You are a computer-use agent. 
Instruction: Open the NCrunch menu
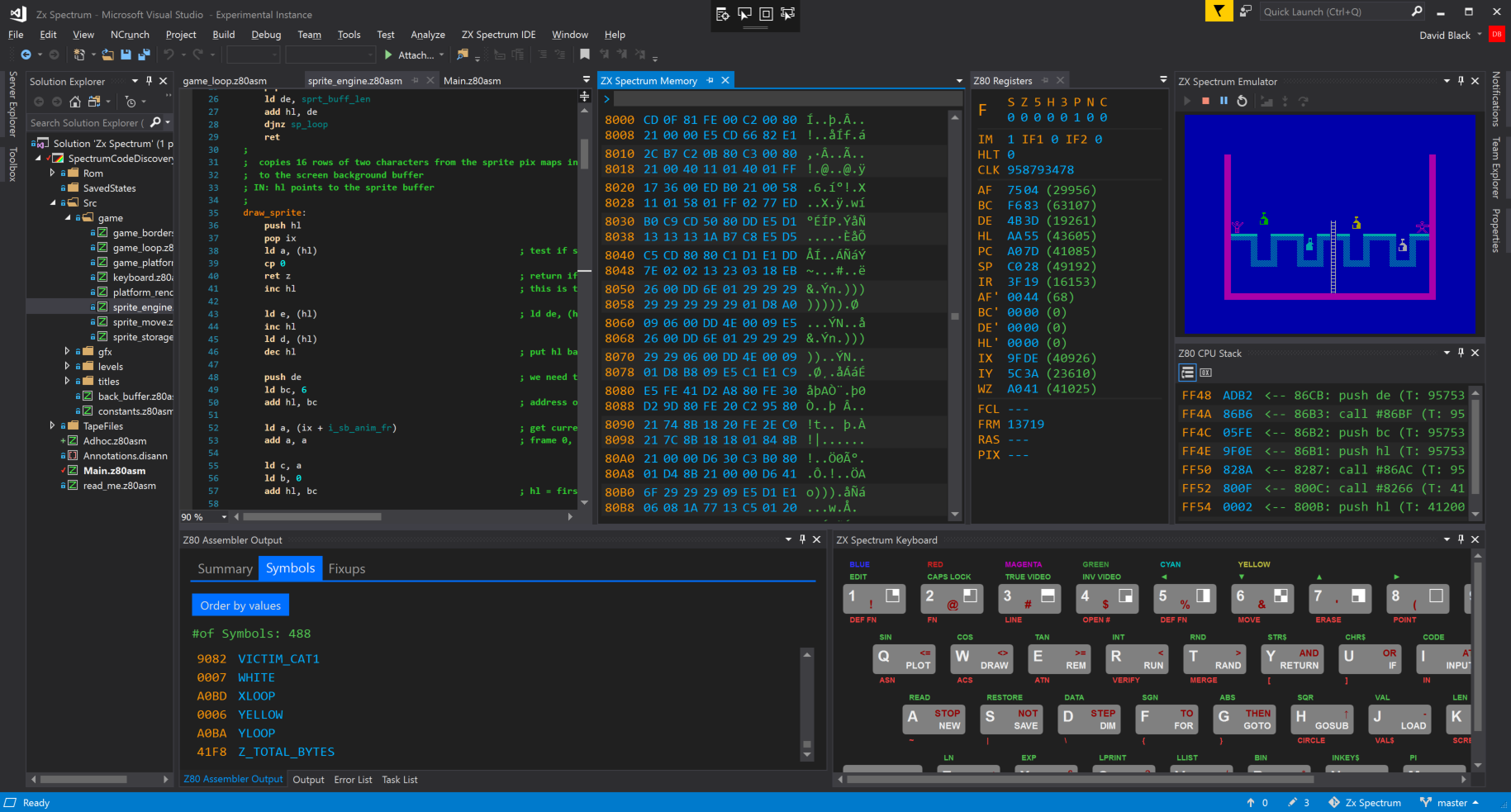pyautogui.click(x=130, y=35)
